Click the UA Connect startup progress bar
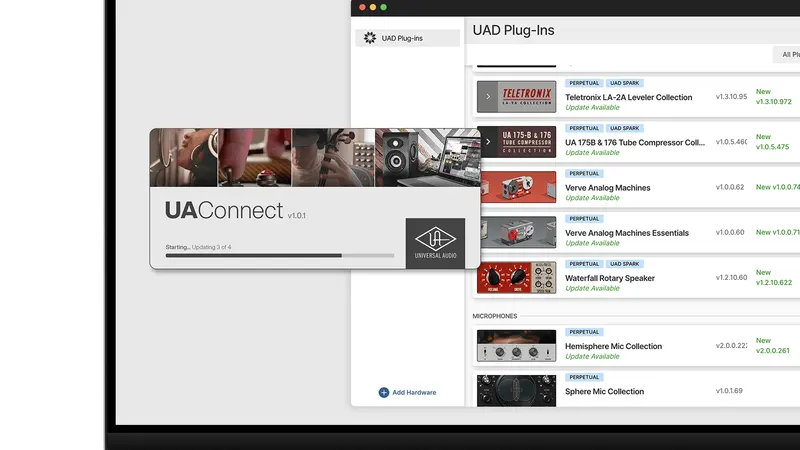Viewport: 800px width, 450px height. (x=280, y=256)
